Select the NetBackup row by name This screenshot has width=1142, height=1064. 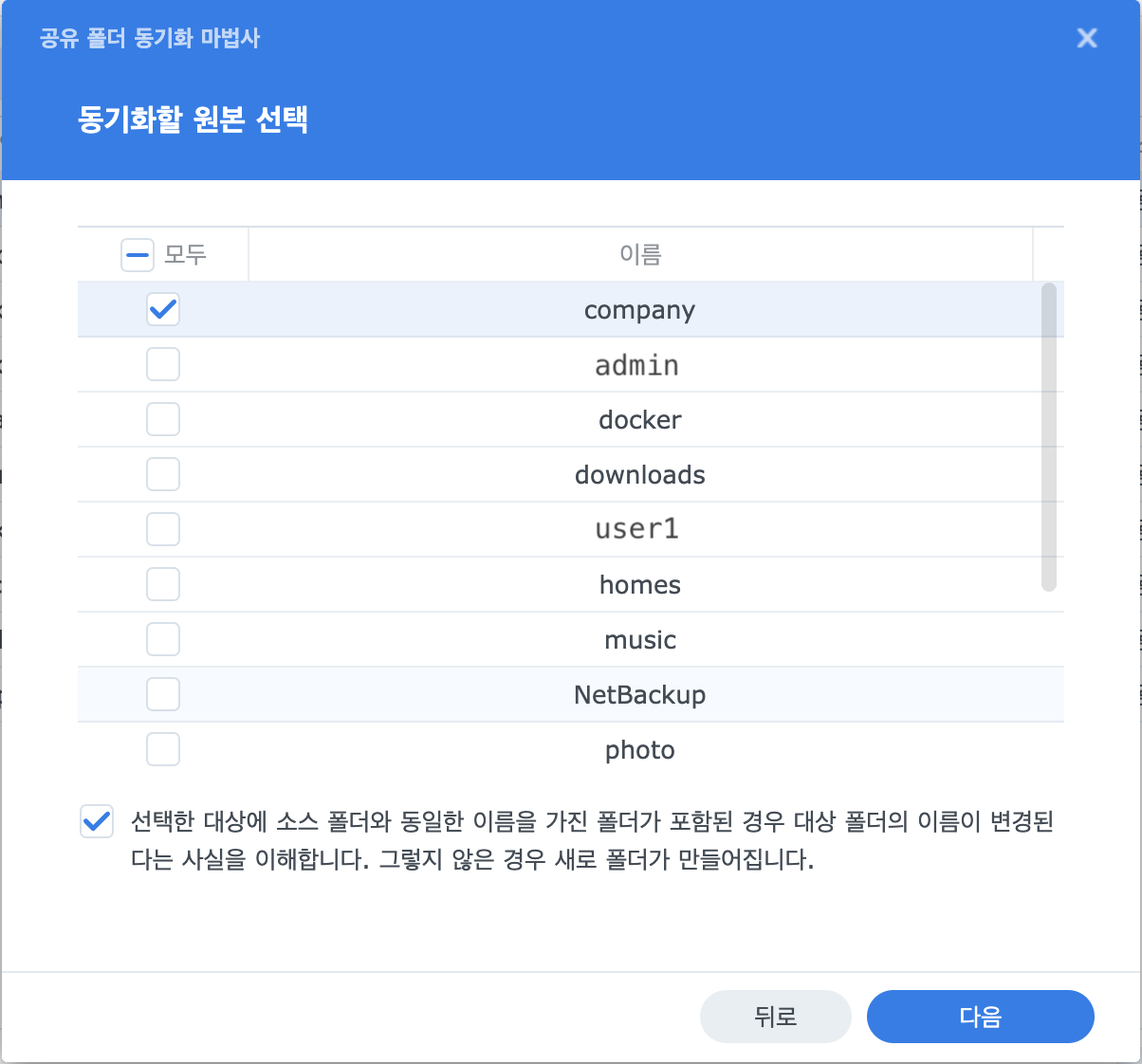point(640,695)
